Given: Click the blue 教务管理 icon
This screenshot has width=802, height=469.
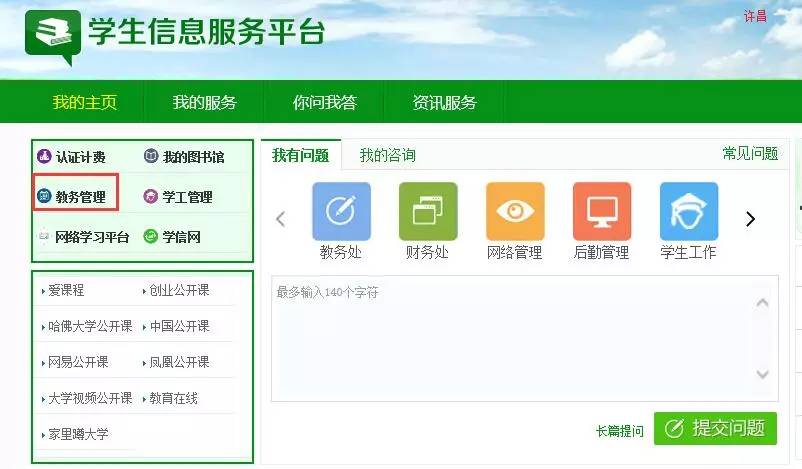Looking at the screenshot, I should tap(44, 196).
